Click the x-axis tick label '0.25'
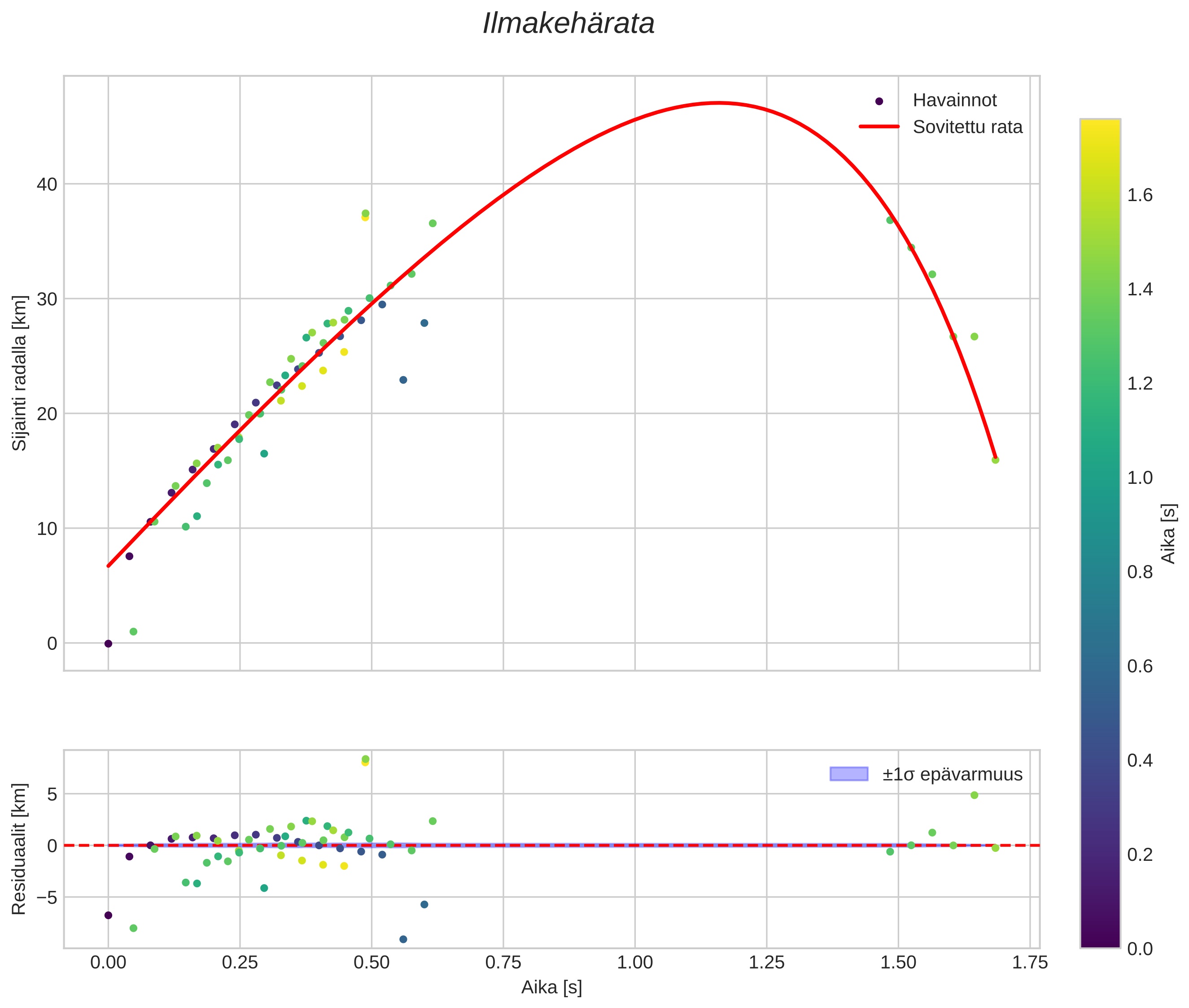 pyautogui.click(x=240, y=962)
